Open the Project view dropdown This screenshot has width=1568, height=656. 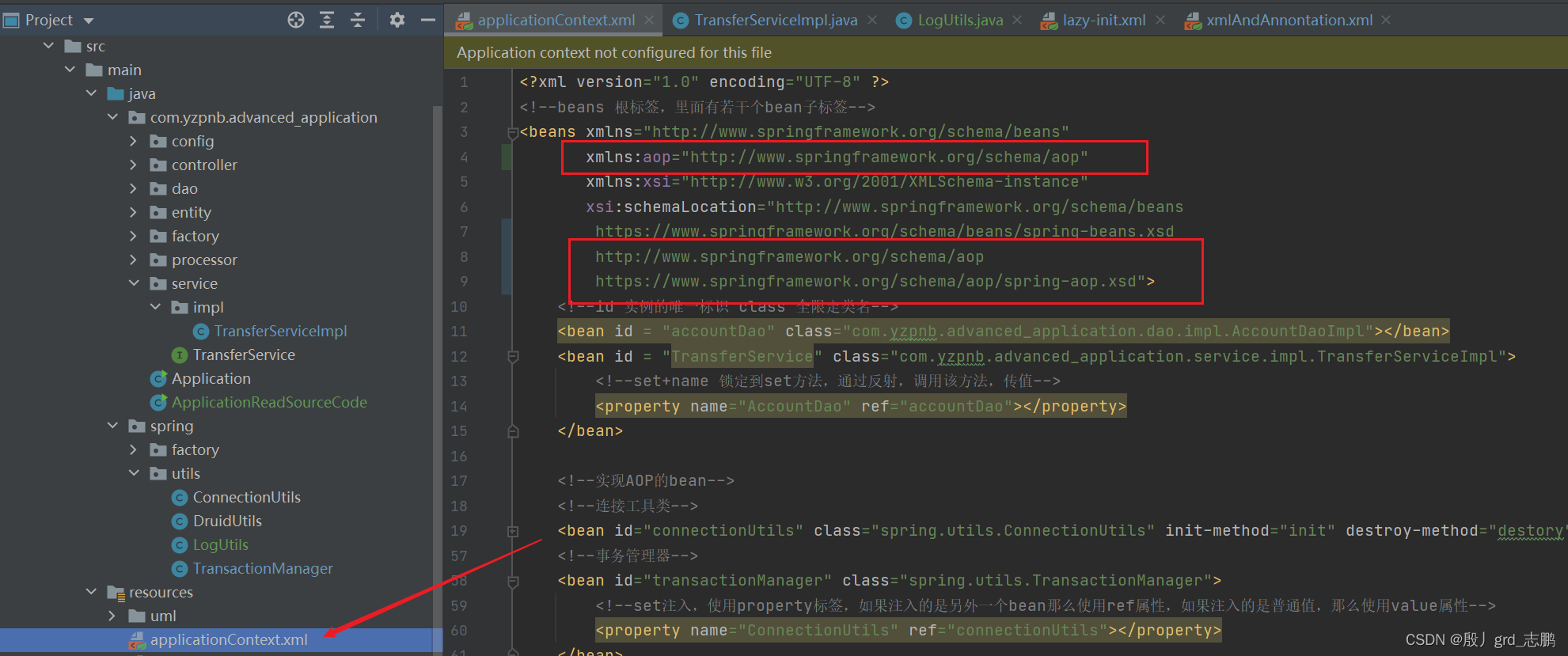[x=89, y=21]
